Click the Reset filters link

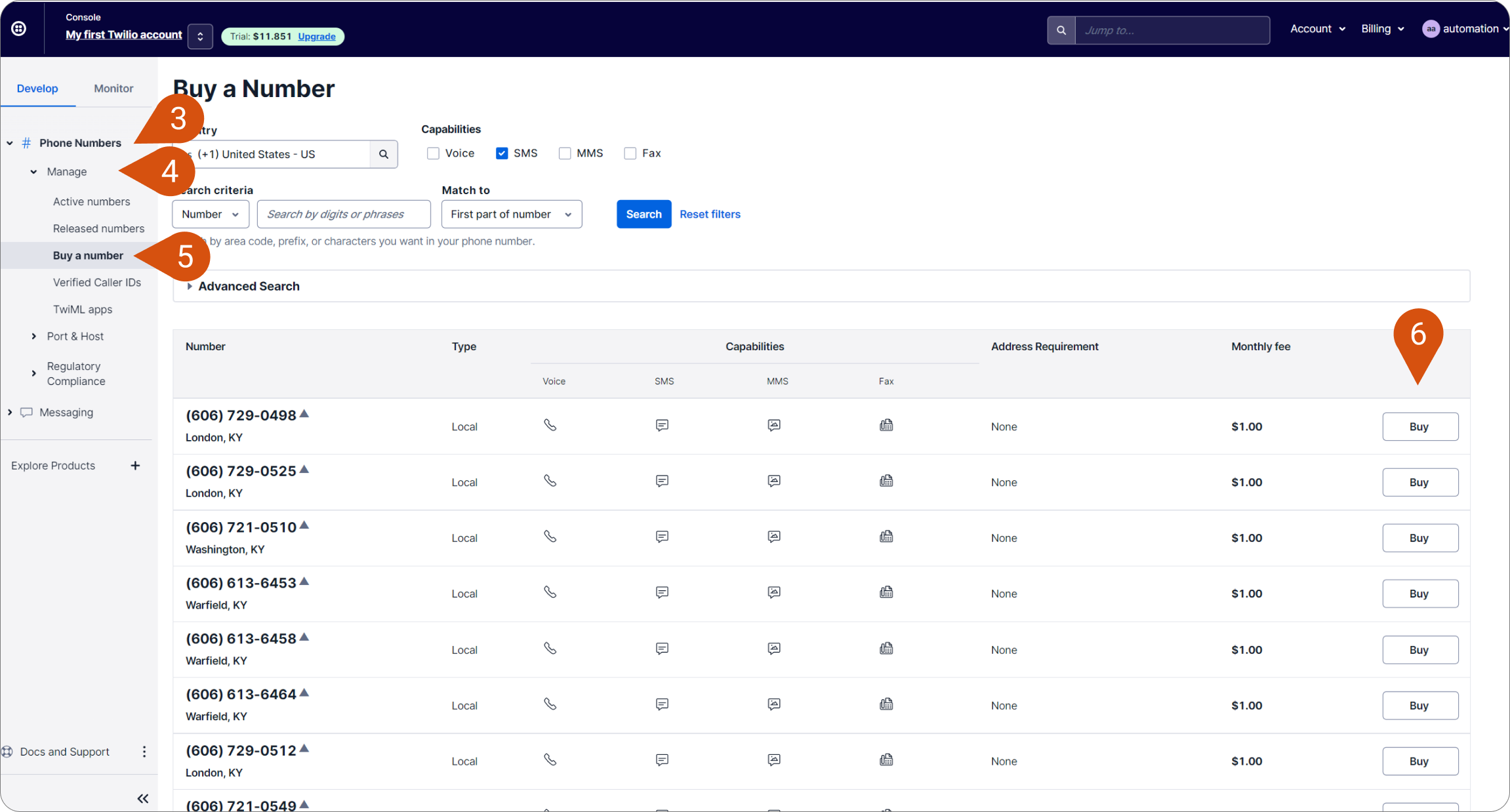710,214
